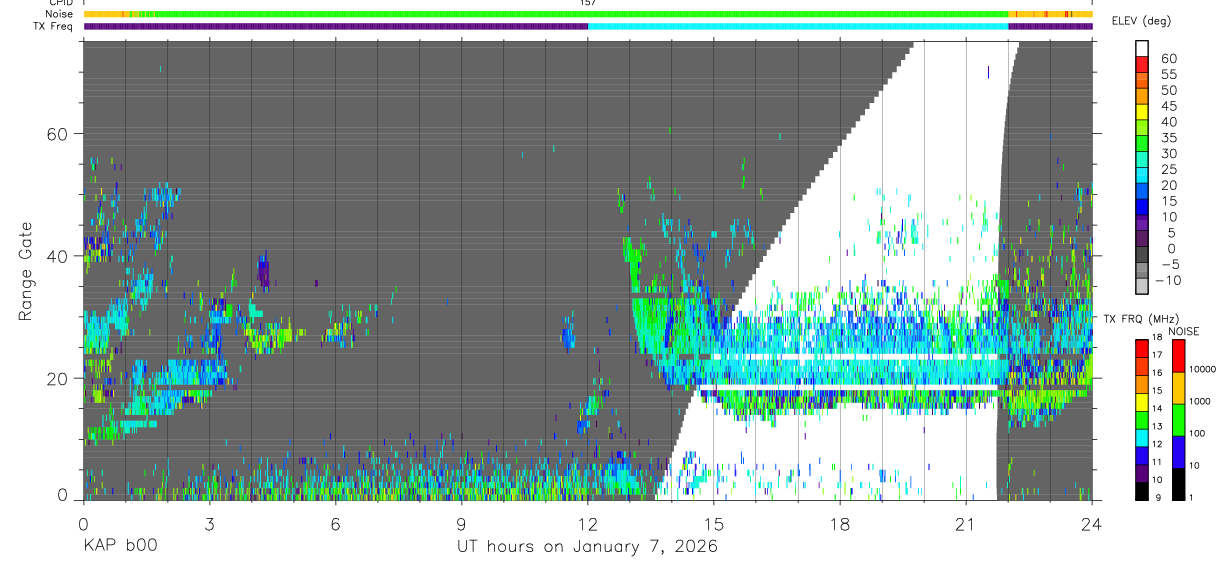Select the '55' elevation scale label
Screen dimensions: 1228x567
coord(1169,74)
